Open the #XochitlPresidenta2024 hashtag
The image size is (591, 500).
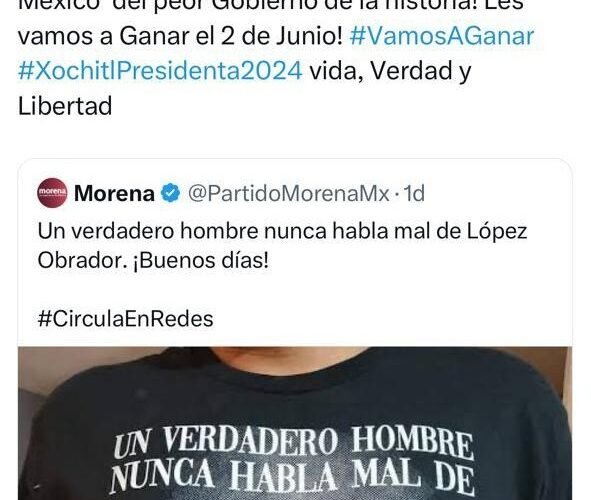160,71
